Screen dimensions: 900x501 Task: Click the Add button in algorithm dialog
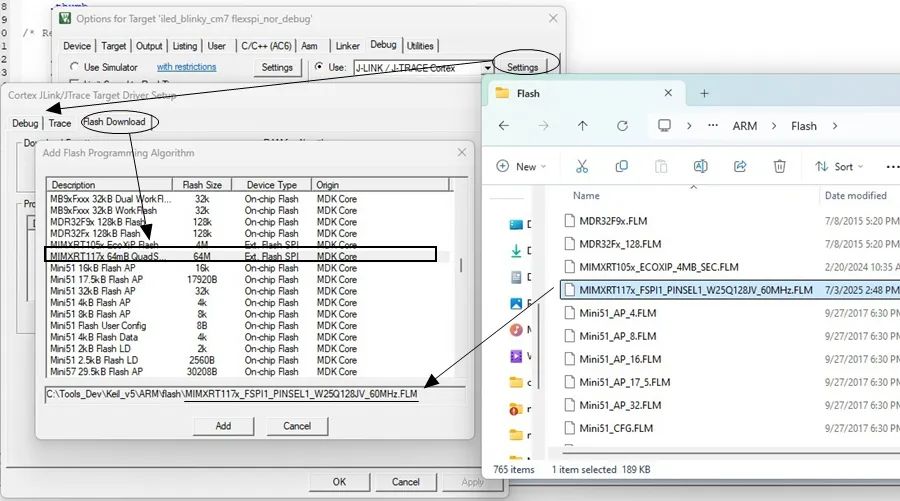point(223,426)
